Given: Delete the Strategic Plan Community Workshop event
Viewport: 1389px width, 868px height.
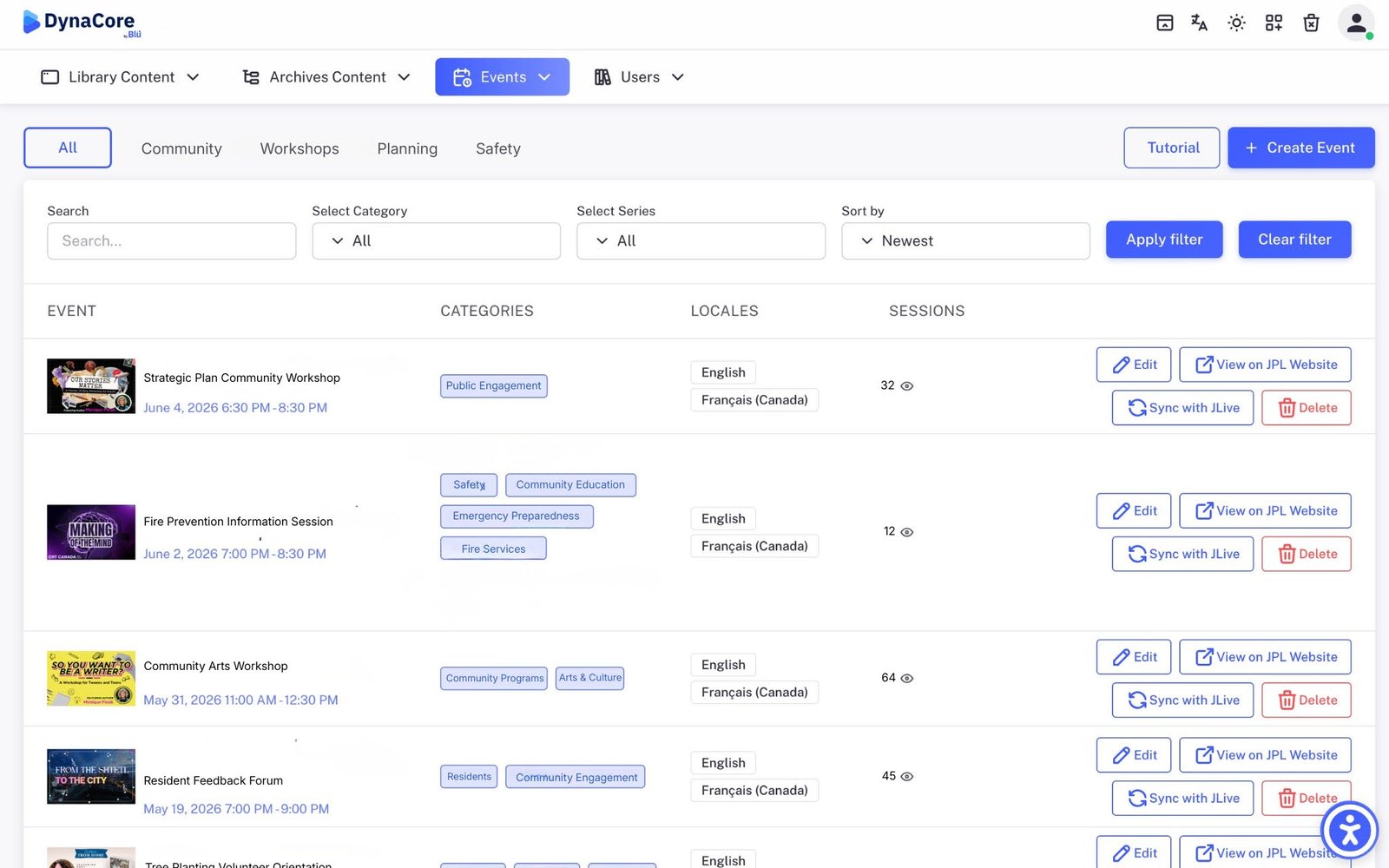Looking at the screenshot, I should pos(1307,408).
